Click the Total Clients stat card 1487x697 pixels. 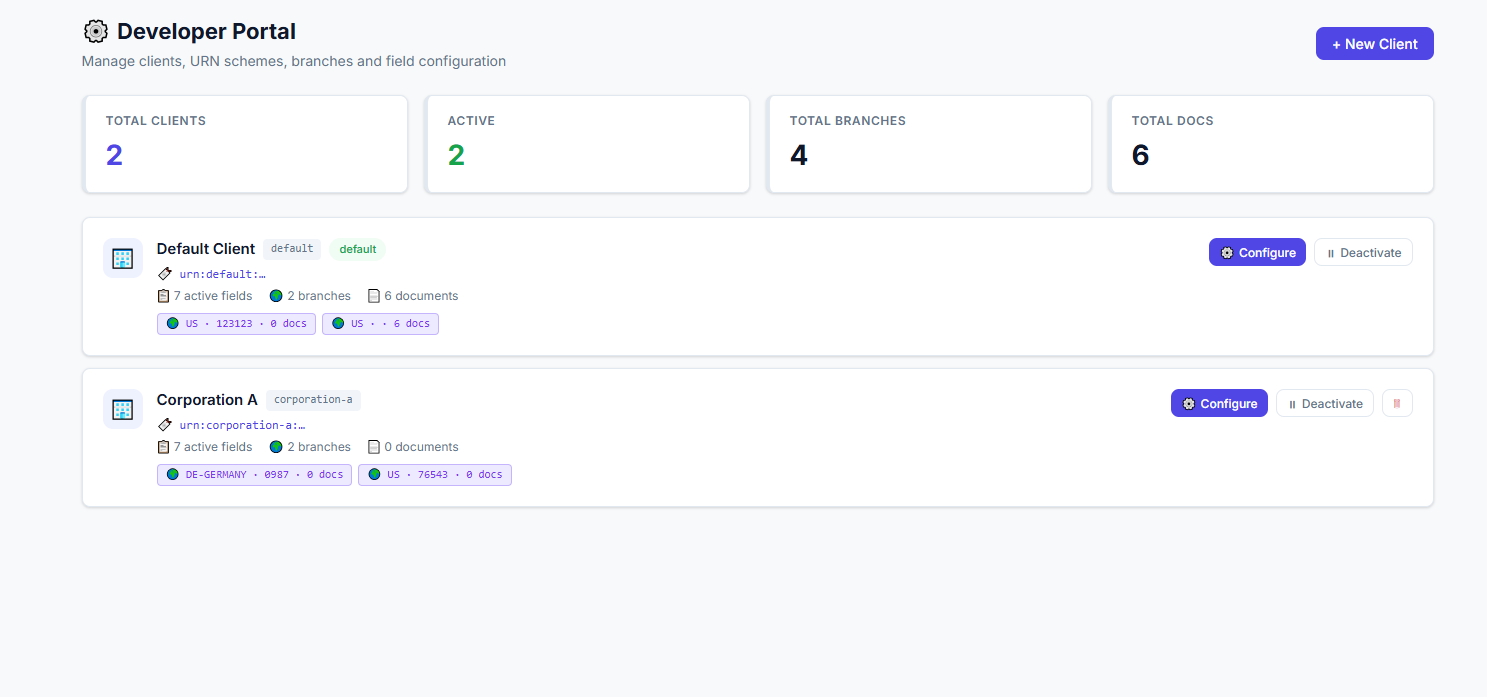pos(245,144)
